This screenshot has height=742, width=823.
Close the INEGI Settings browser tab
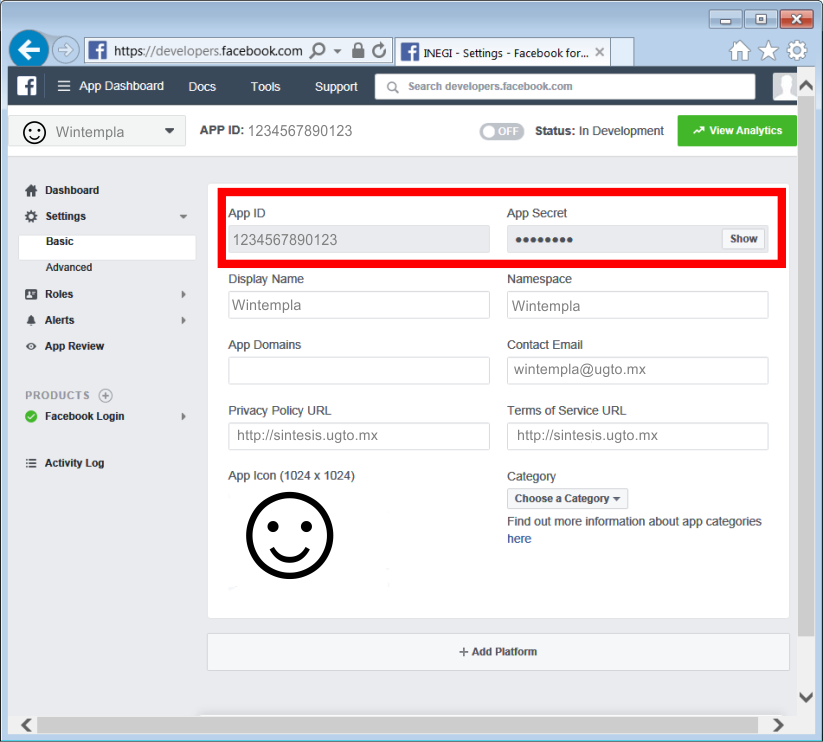click(599, 52)
